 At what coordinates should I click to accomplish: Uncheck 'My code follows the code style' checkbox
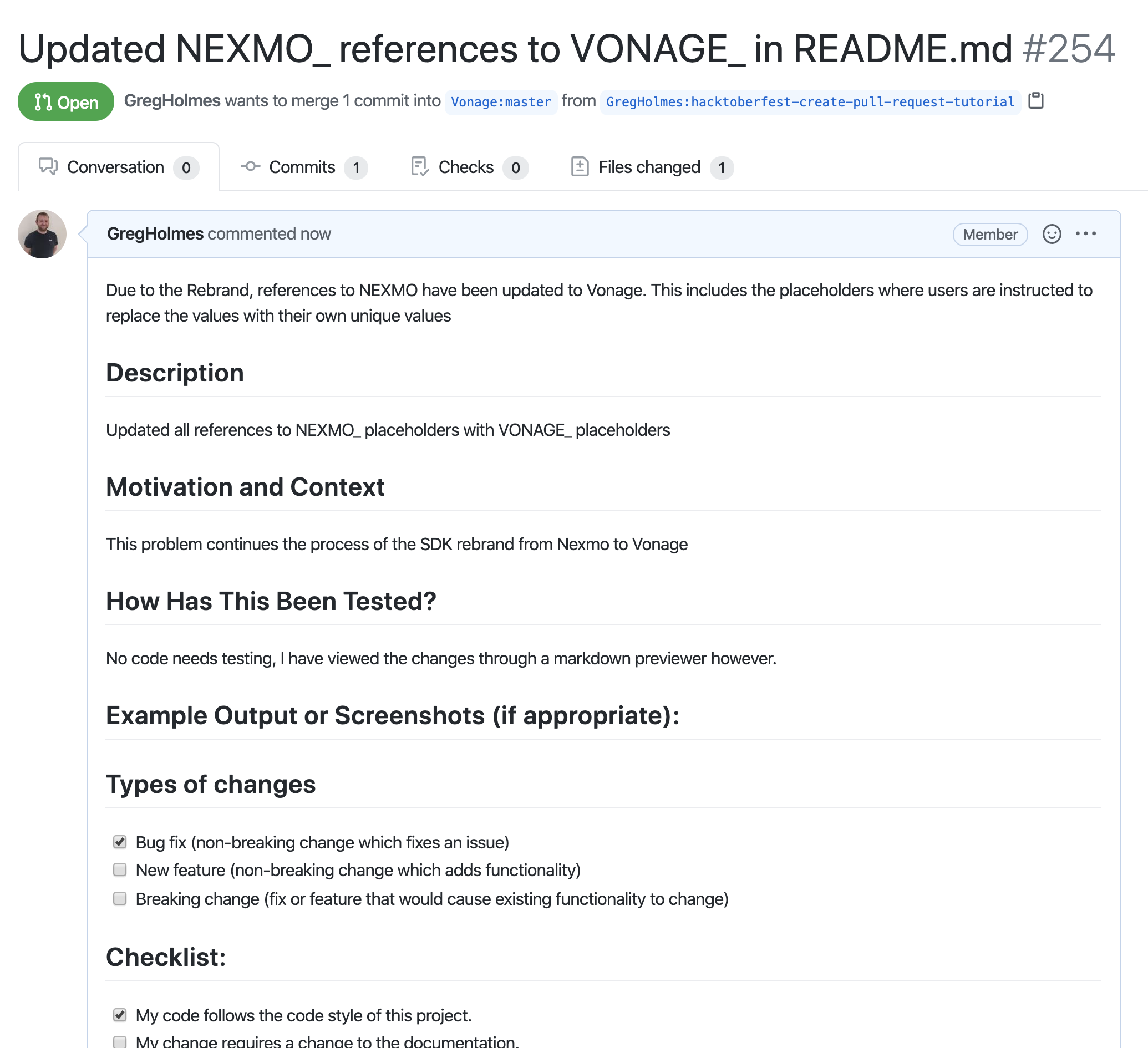tap(120, 1015)
